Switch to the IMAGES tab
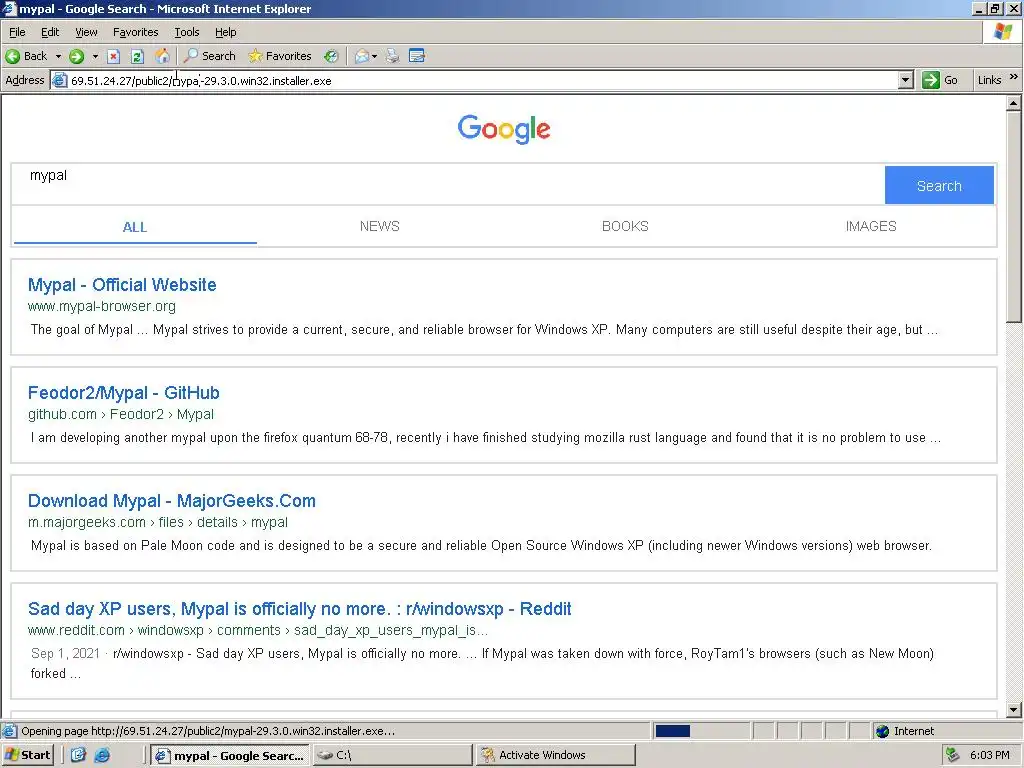 click(x=871, y=226)
